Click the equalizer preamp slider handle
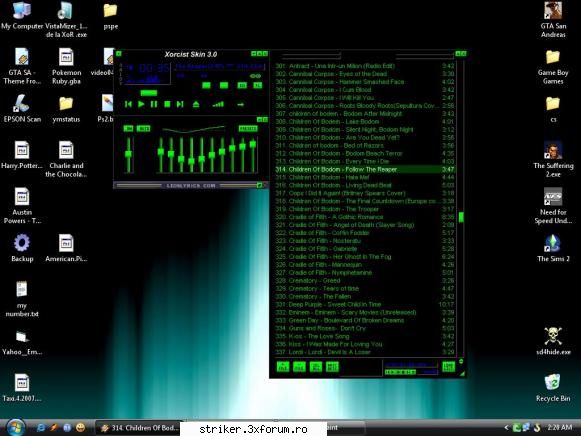This screenshot has height=436, width=581. pos(128,154)
